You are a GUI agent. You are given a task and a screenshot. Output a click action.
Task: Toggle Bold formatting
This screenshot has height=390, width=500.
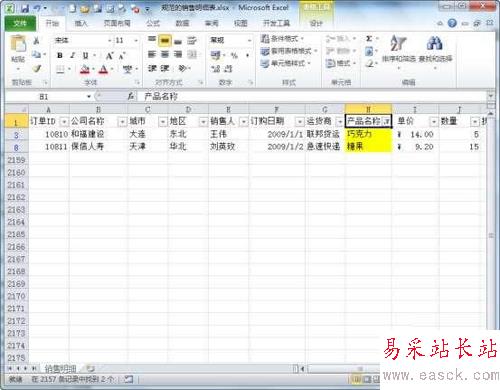point(60,55)
